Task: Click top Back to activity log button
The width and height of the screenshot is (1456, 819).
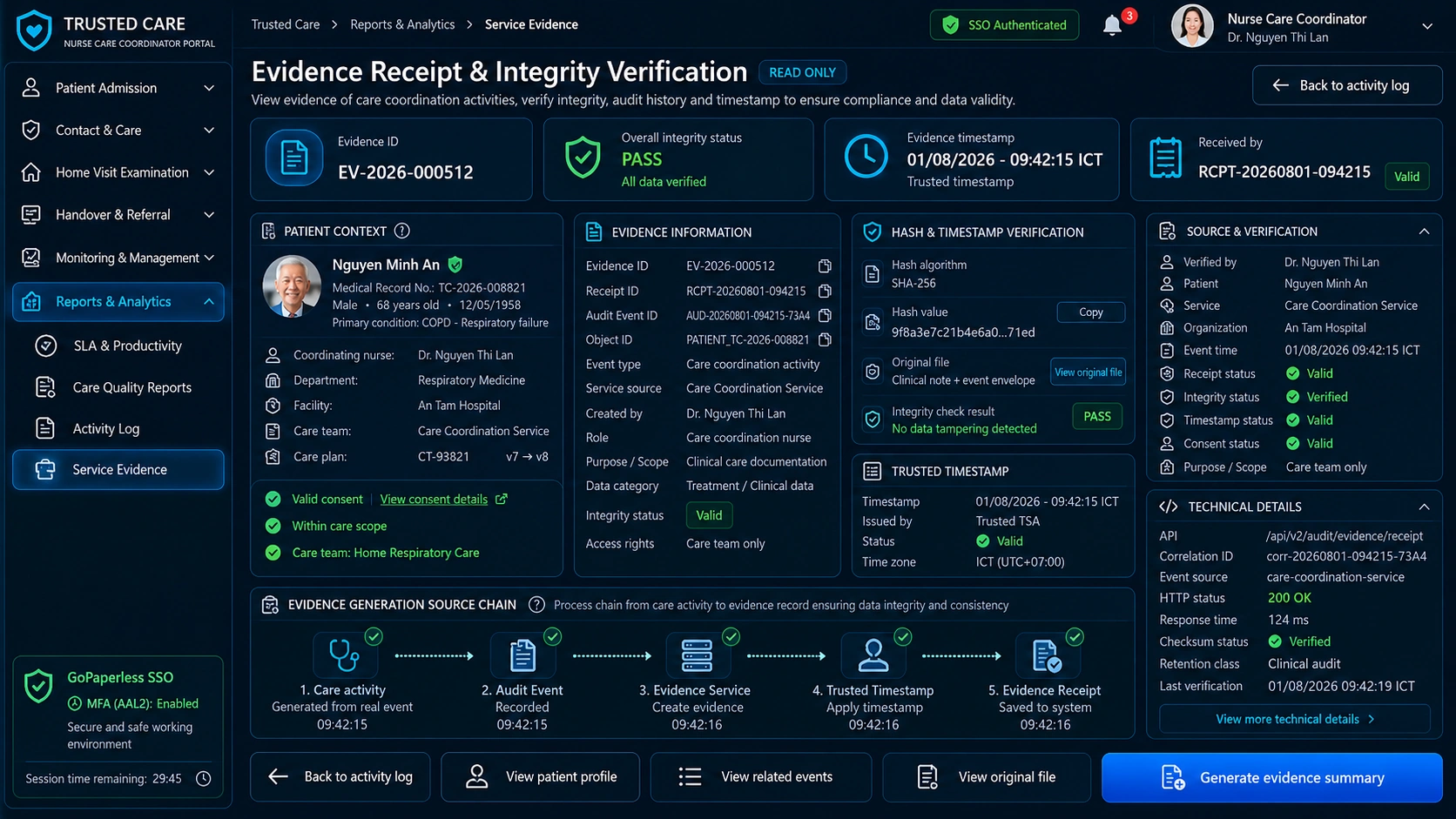Action: click(1347, 85)
